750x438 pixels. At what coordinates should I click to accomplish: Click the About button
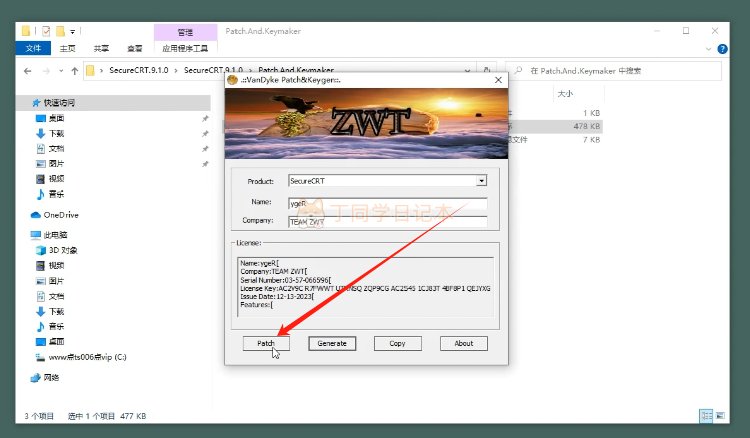[464, 343]
